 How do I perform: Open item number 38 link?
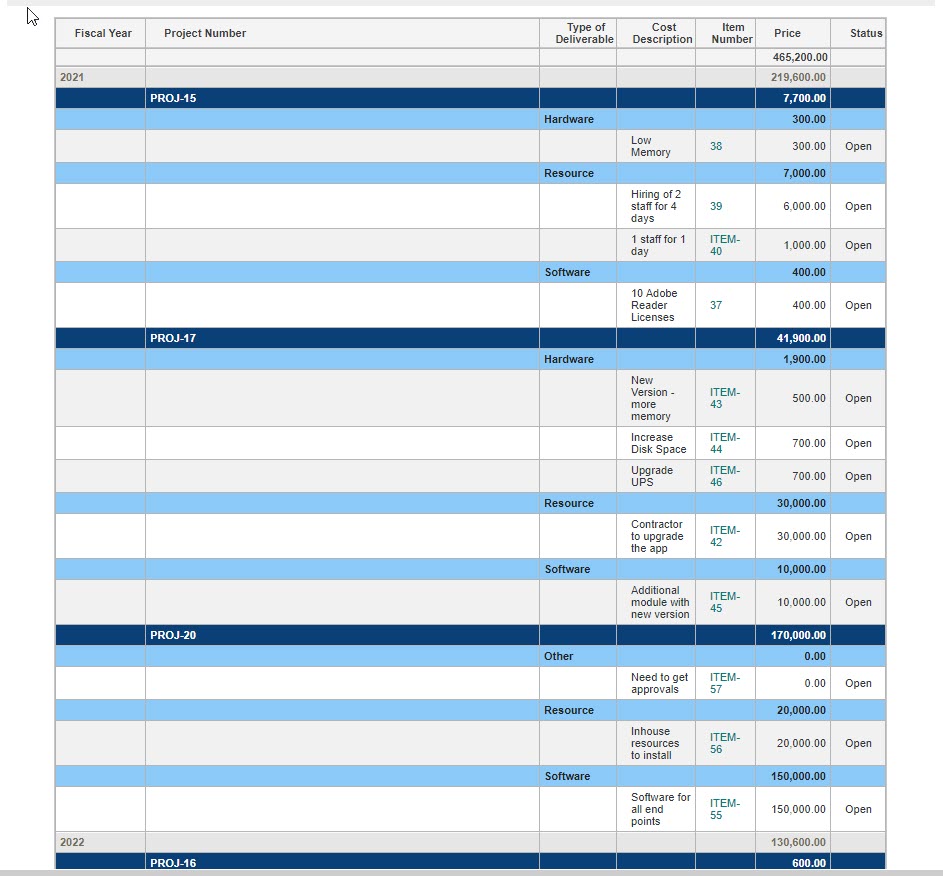pyautogui.click(x=716, y=146)
